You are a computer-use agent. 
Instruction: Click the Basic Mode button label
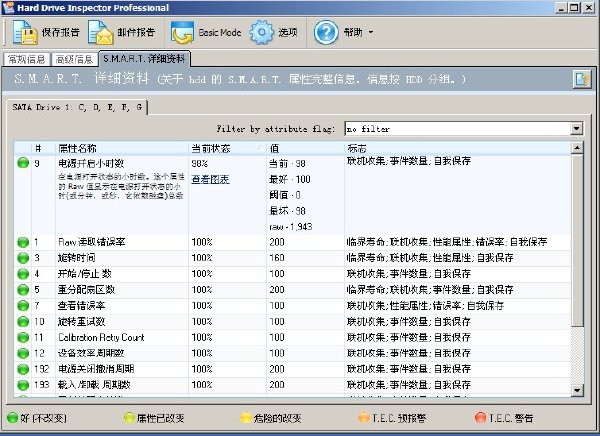click(x=220, y=33)
